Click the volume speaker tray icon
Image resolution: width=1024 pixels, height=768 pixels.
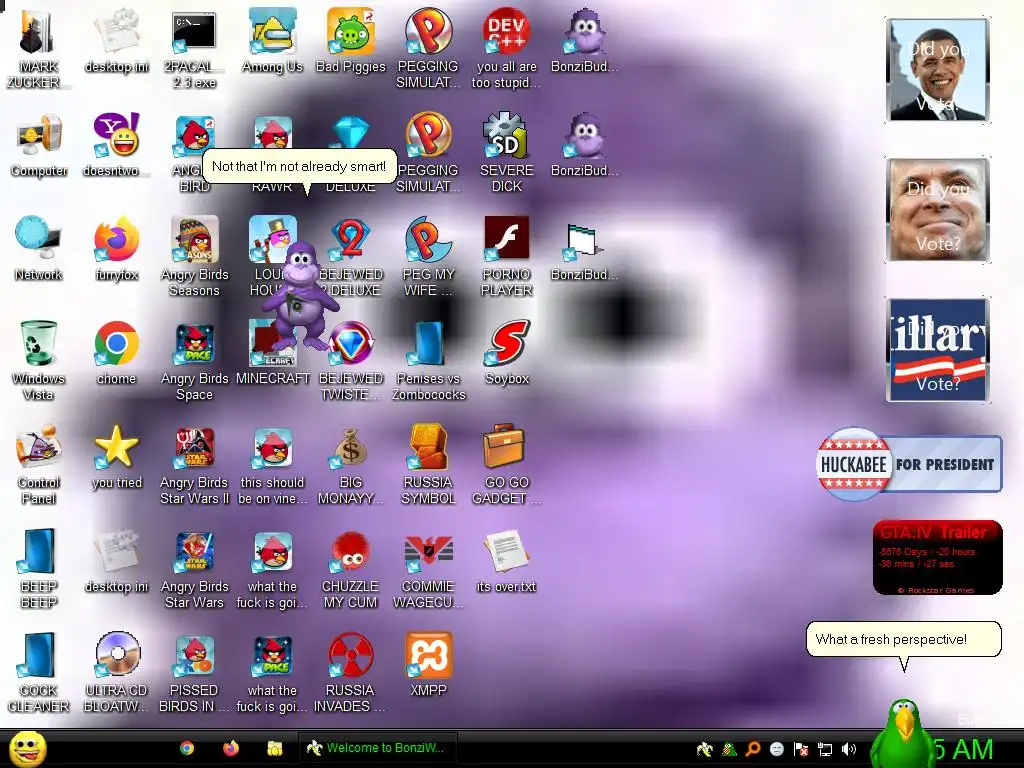[x=848, y=749]
